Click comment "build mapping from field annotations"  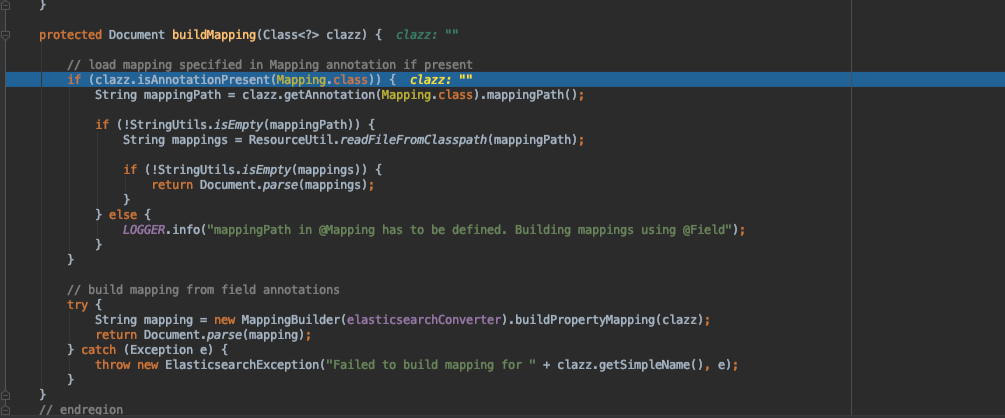[203, 290]
